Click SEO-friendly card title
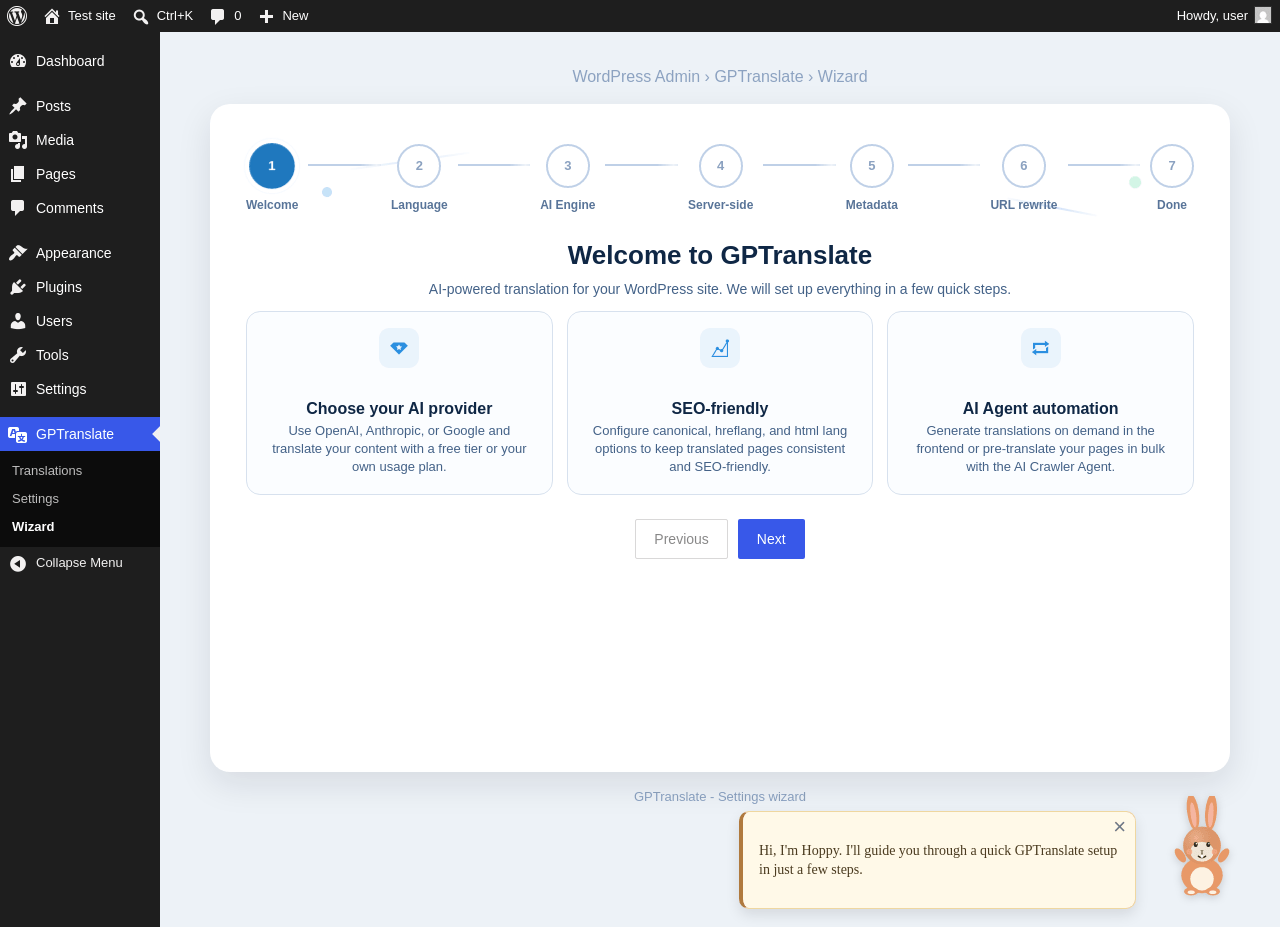This screenshot has width=1280, height=927. [720, 409]
